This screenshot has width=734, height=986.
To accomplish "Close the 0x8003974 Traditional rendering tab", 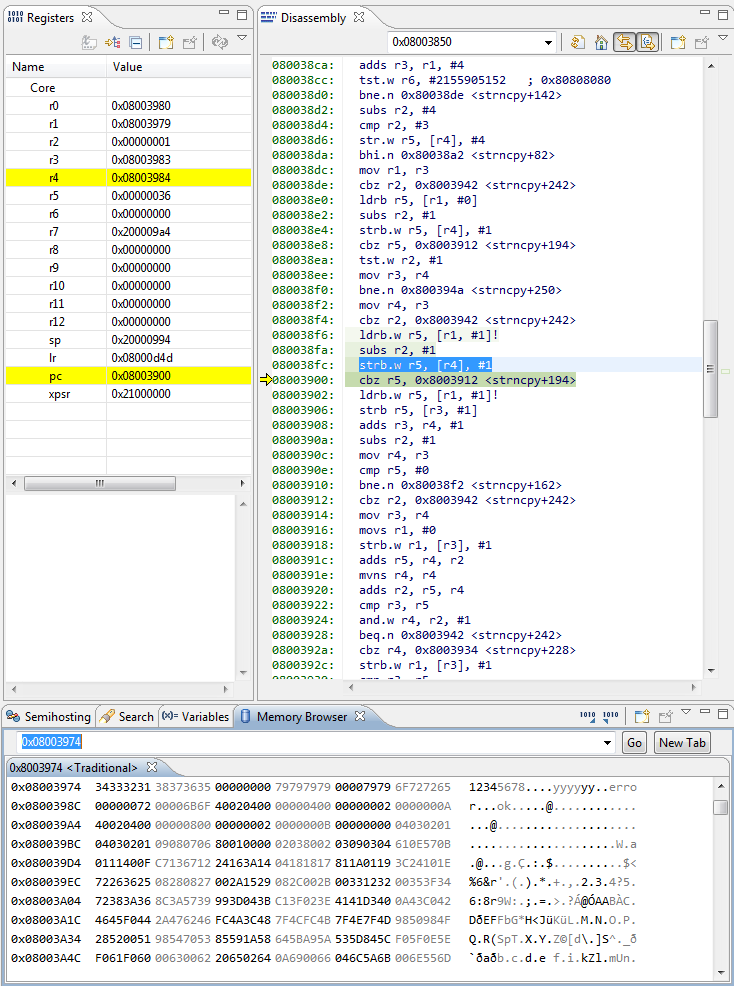I will 151,767.
